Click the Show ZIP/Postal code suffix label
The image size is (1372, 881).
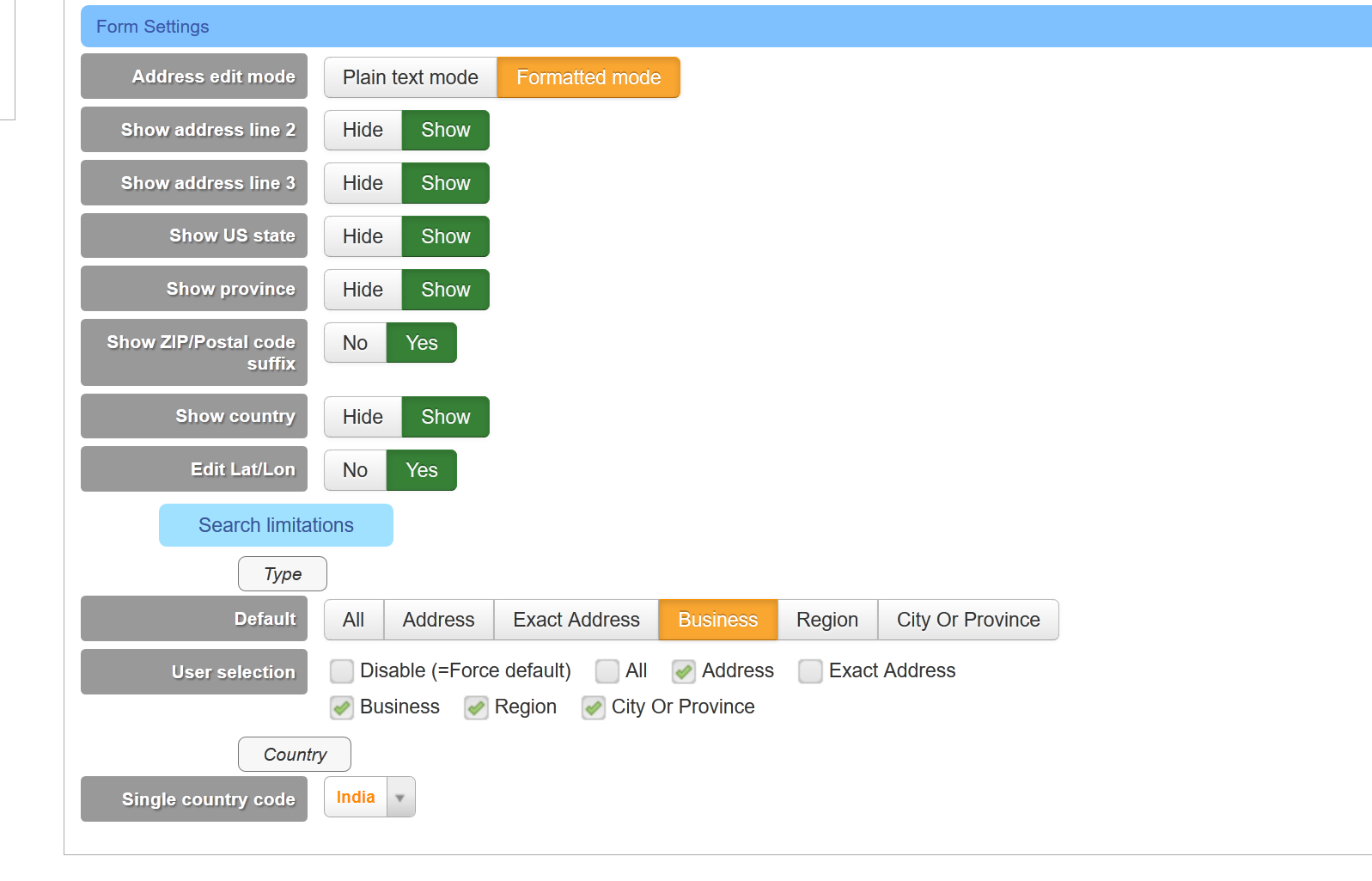coord(194,352)
